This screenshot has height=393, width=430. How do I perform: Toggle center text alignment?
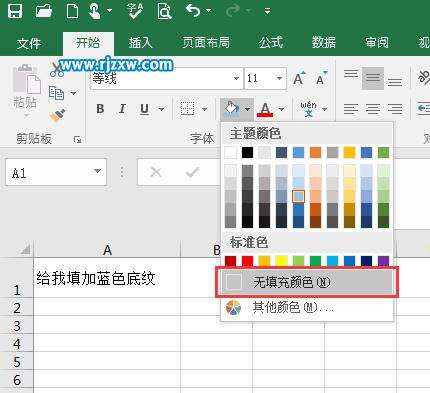click(373, 109)
